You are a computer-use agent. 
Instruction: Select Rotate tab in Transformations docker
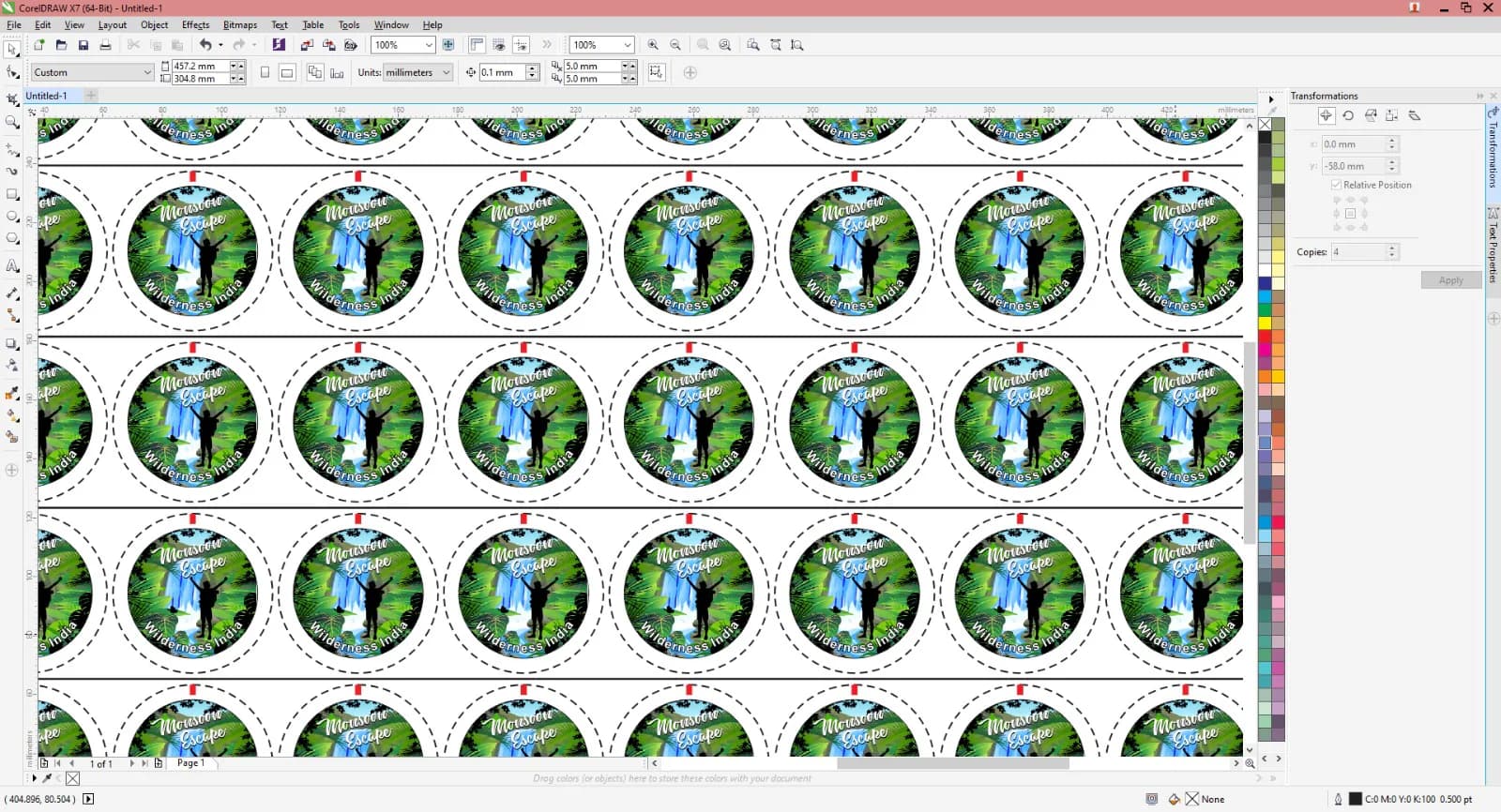(x=1348, y=115)
